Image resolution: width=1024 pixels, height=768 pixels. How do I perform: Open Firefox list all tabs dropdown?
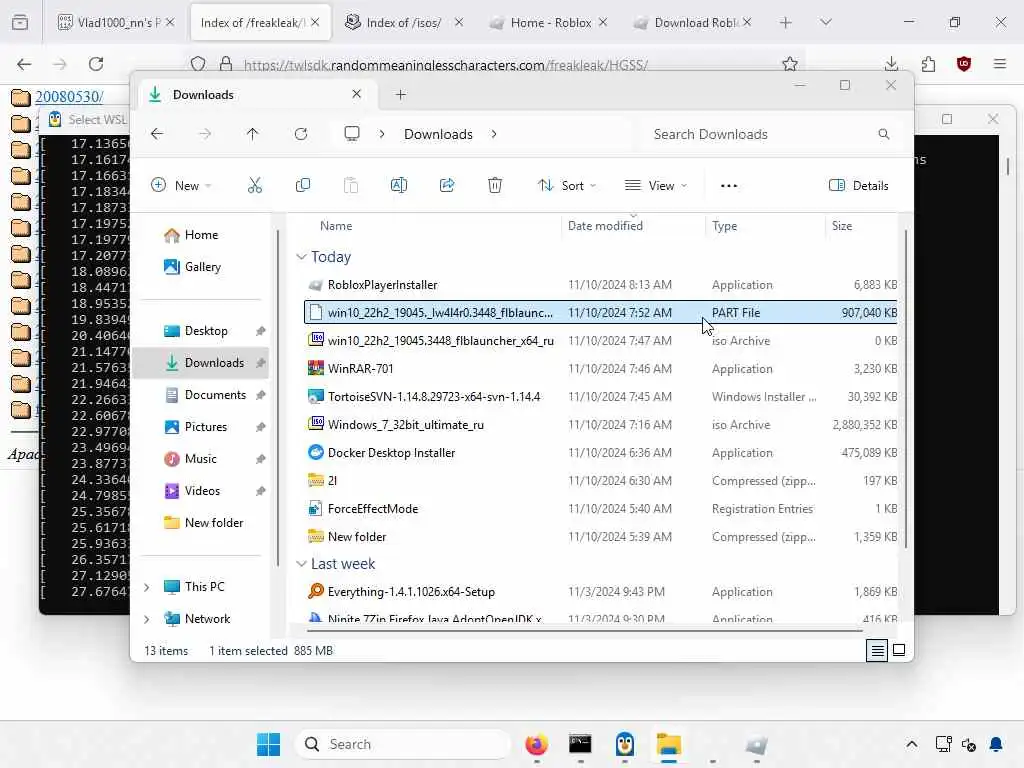826,23
